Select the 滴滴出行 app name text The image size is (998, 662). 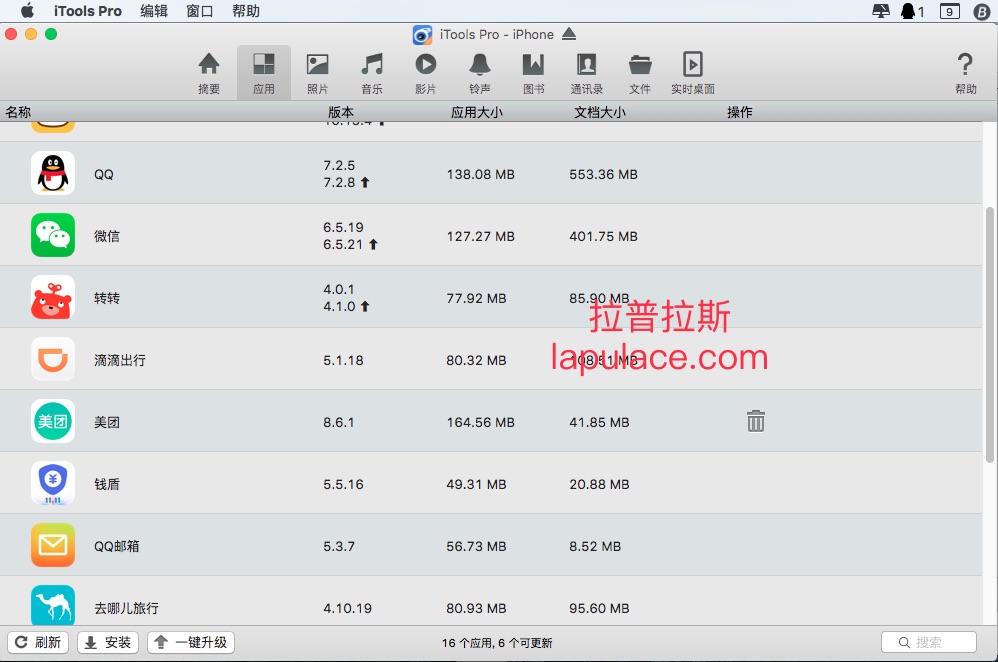120,360
